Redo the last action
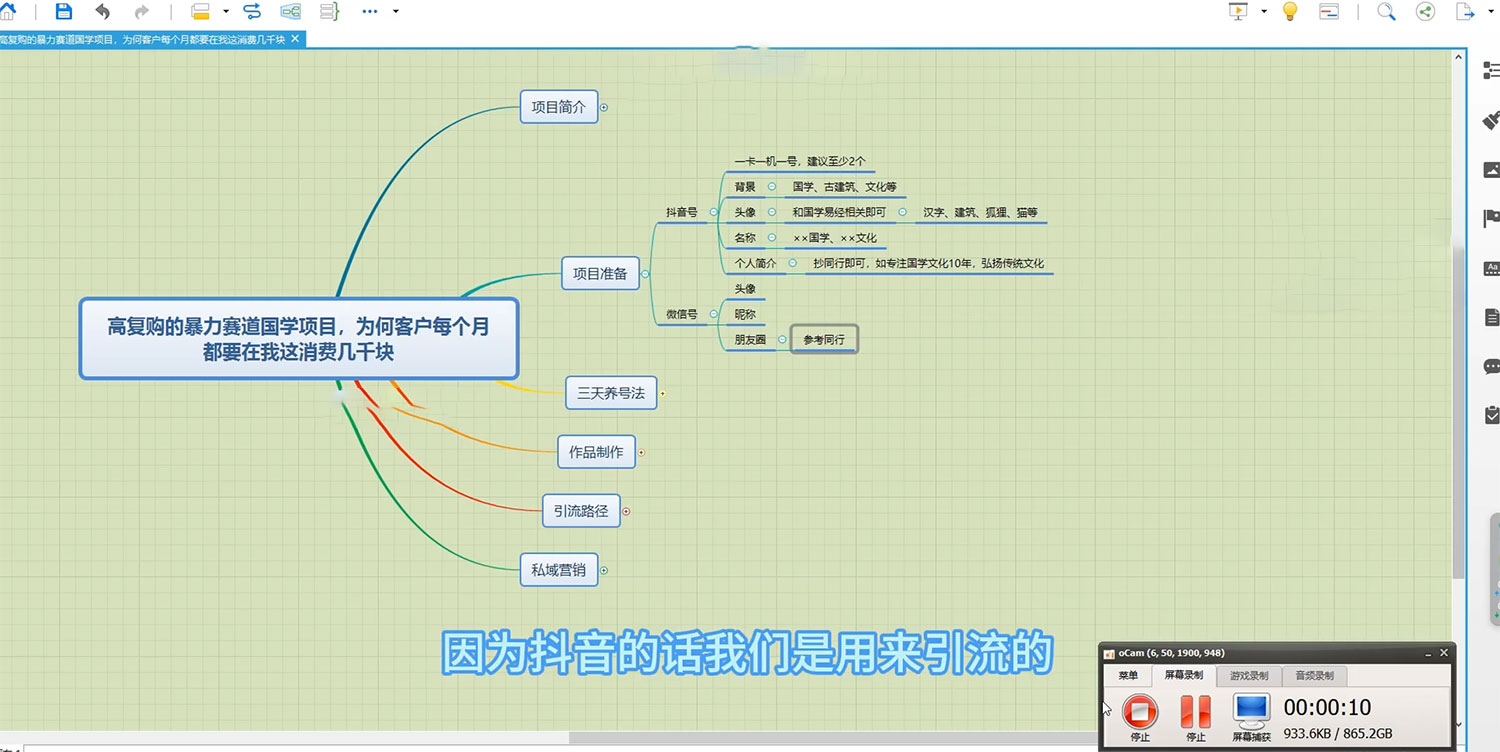This screenshot has width=1500, height=752. (143, 12)
